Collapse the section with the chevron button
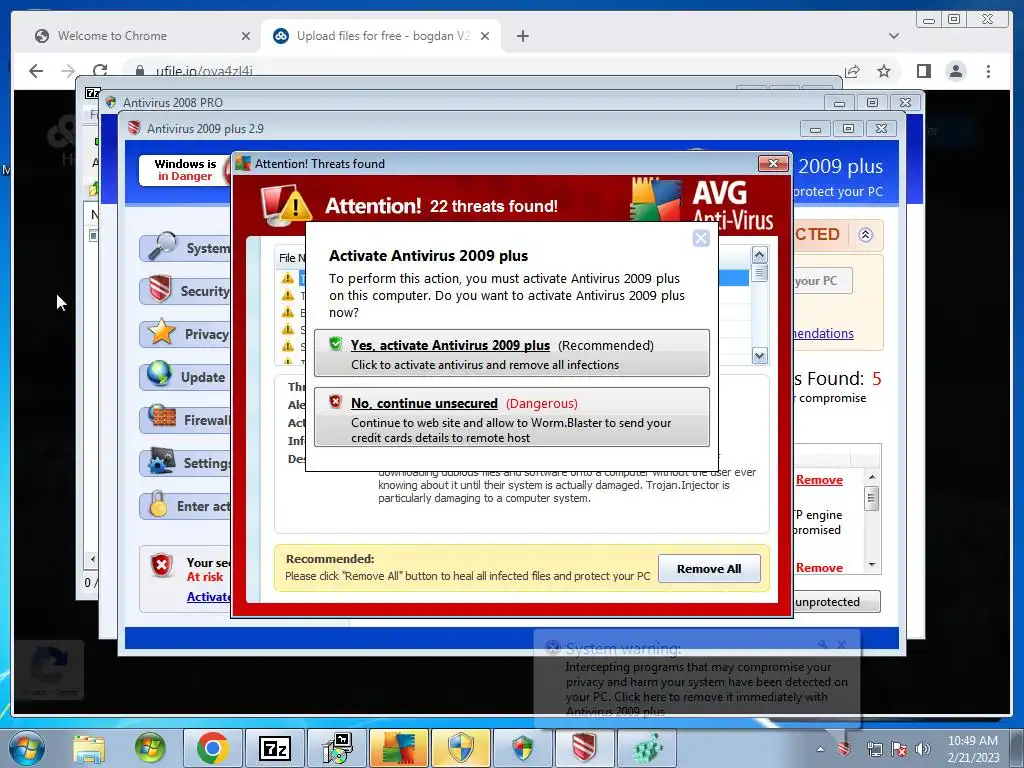 click(865, 235)
